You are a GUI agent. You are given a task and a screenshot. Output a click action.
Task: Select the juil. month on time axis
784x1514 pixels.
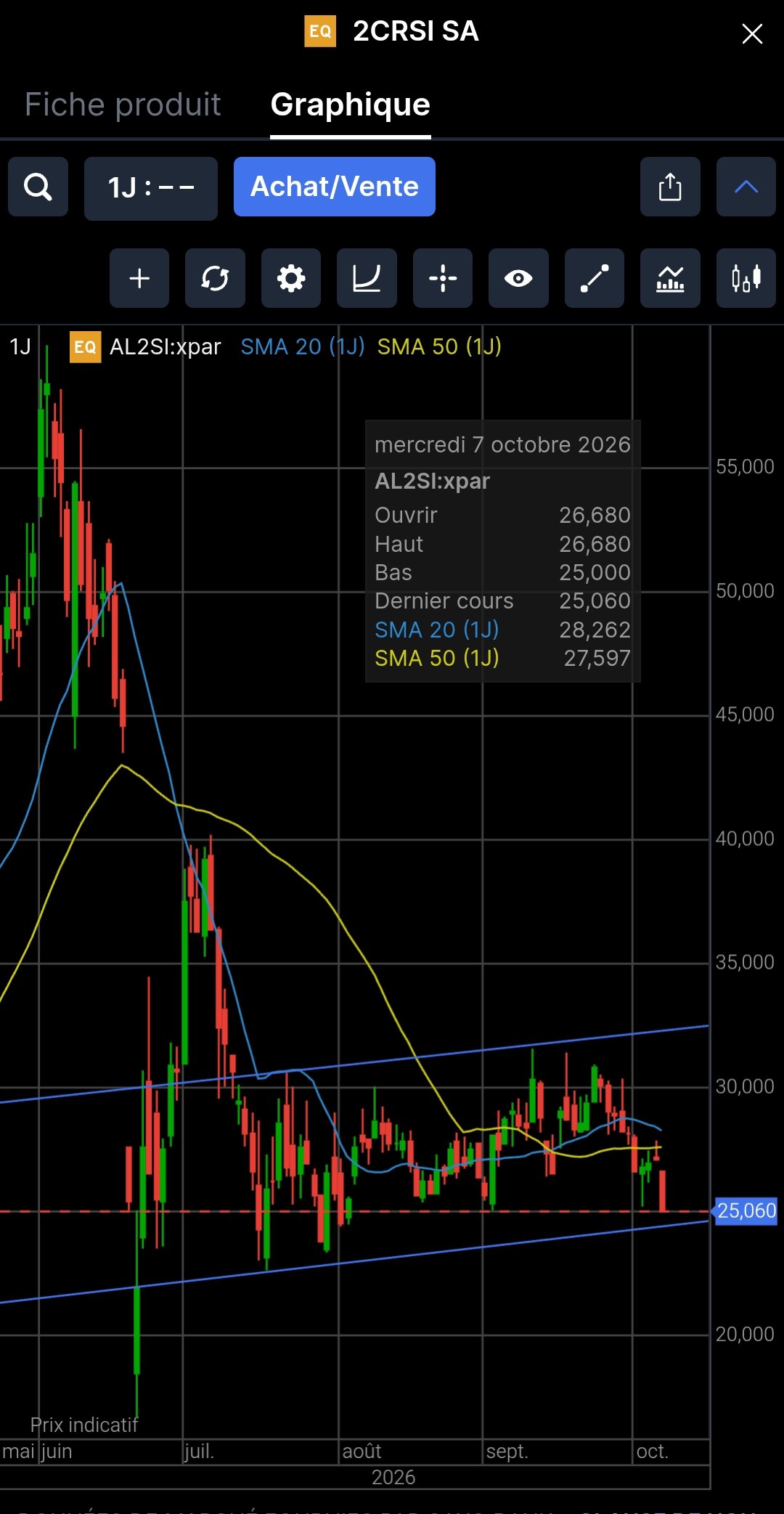[199, 1452]
